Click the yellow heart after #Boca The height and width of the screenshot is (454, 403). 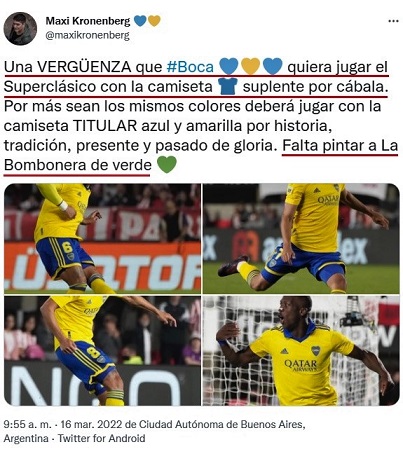[x=250, y=66]
